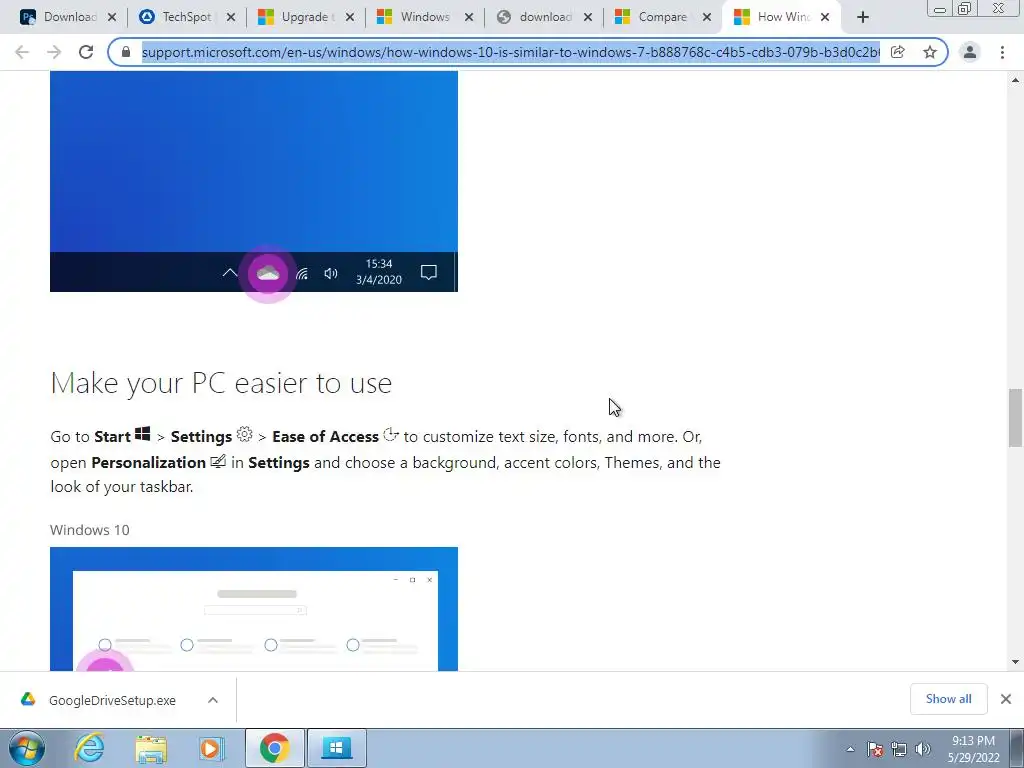Click page scrollbar down arrow
1024x768 pixels.
(x=1015, y=662)
